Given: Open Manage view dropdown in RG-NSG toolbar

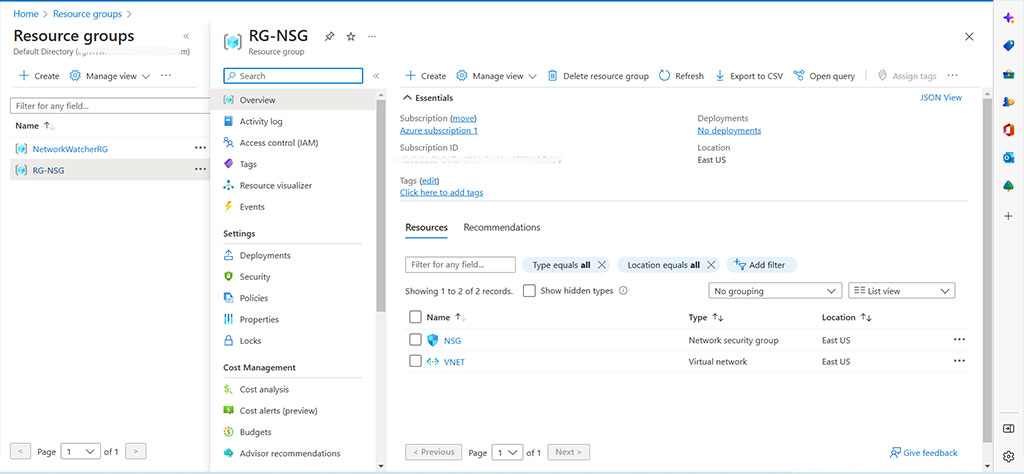Looking at the screenshot, I should pyautogui.click(x=496, y=76).
